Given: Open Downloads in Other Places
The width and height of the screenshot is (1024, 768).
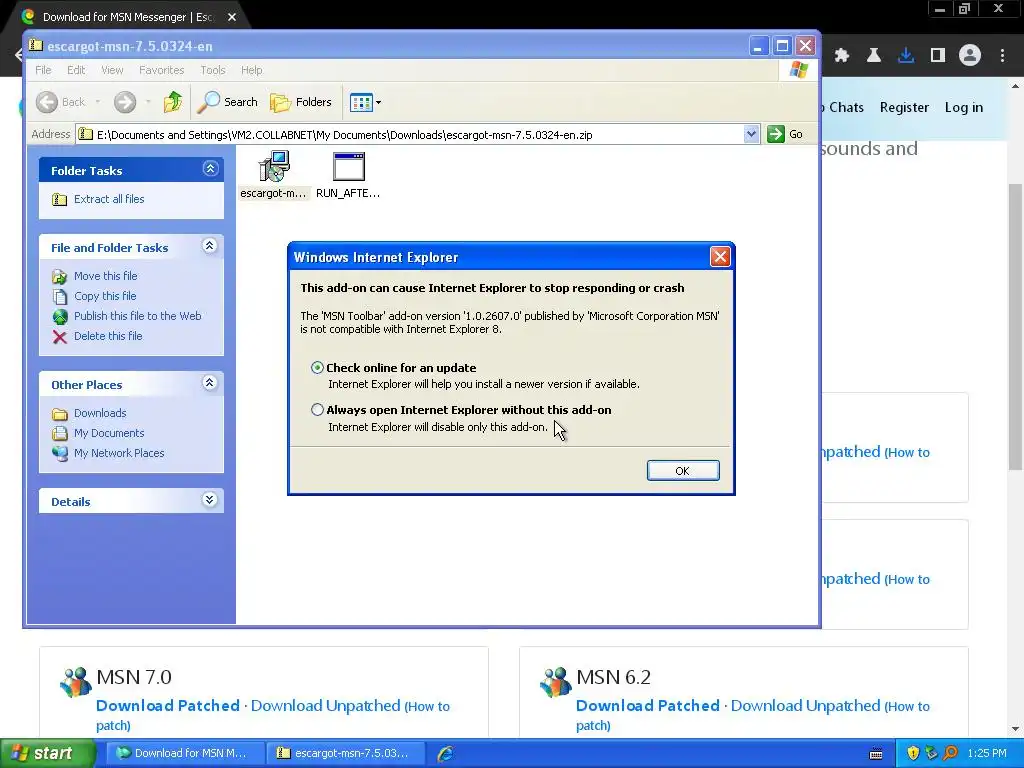Looking at the screenshot, I should 100,413.
